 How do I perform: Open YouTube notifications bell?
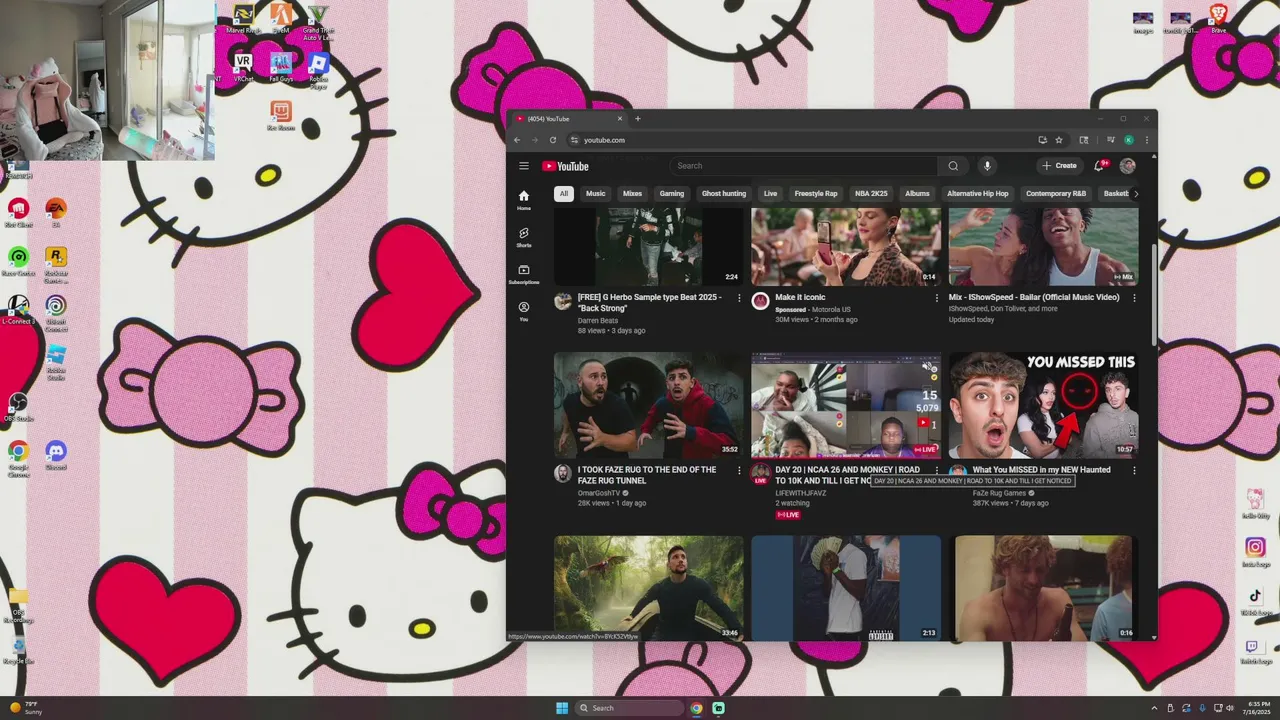point(1100,166)
